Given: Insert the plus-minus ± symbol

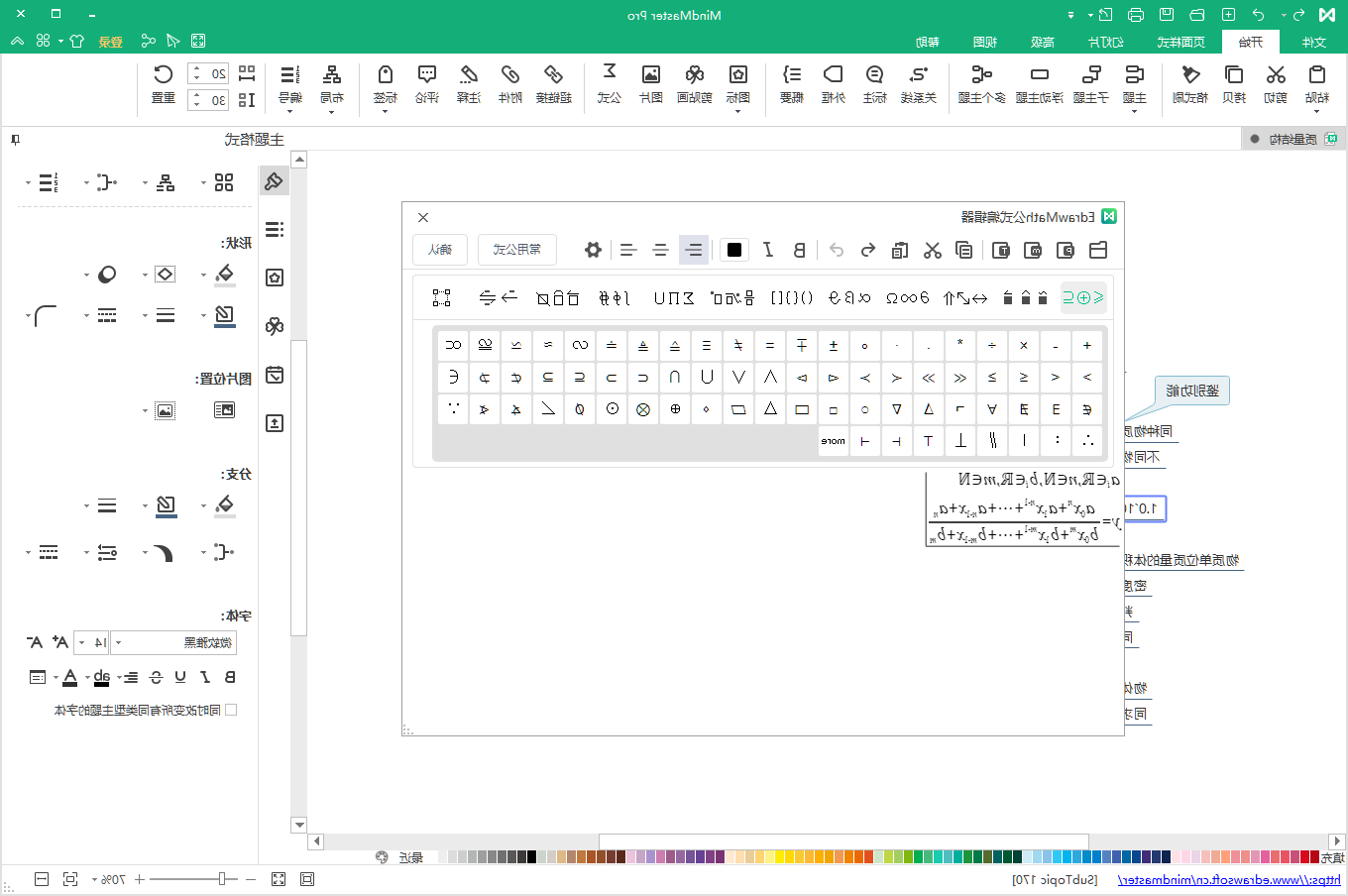Looking at the screenshot, I should (x=834, y=345).
